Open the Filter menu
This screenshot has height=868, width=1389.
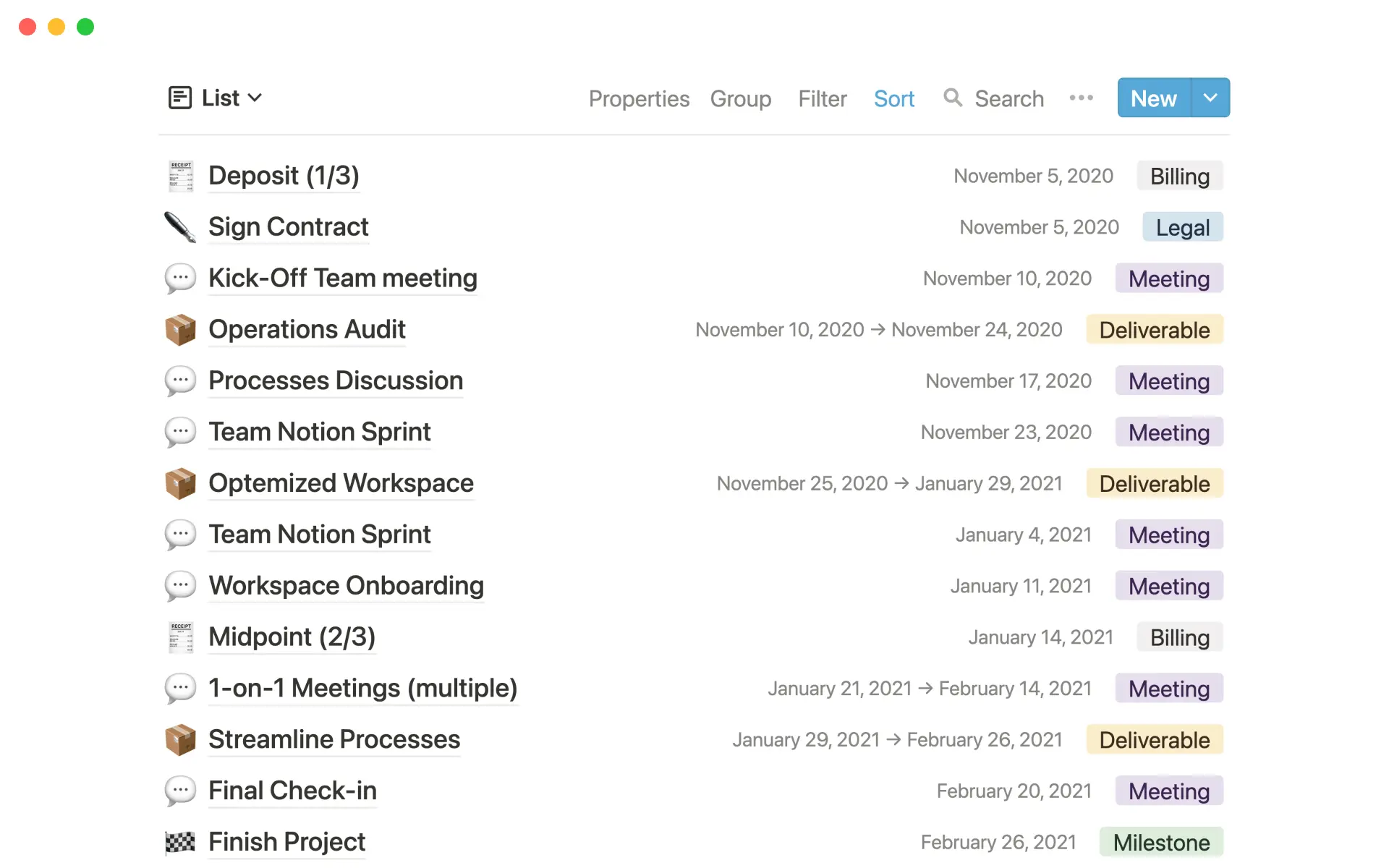pos(822,98)
